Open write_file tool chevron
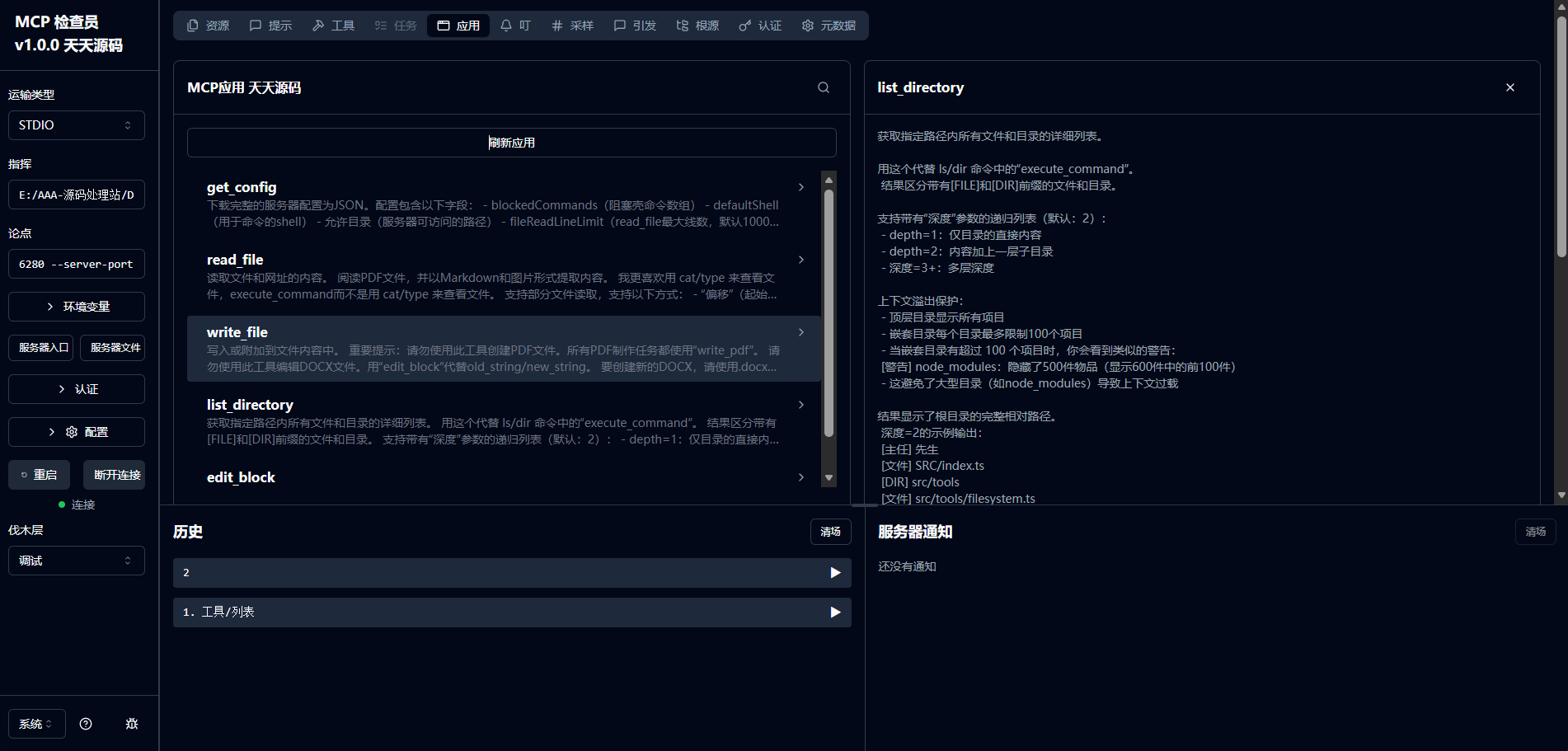1568x751 pixels. 800,332
